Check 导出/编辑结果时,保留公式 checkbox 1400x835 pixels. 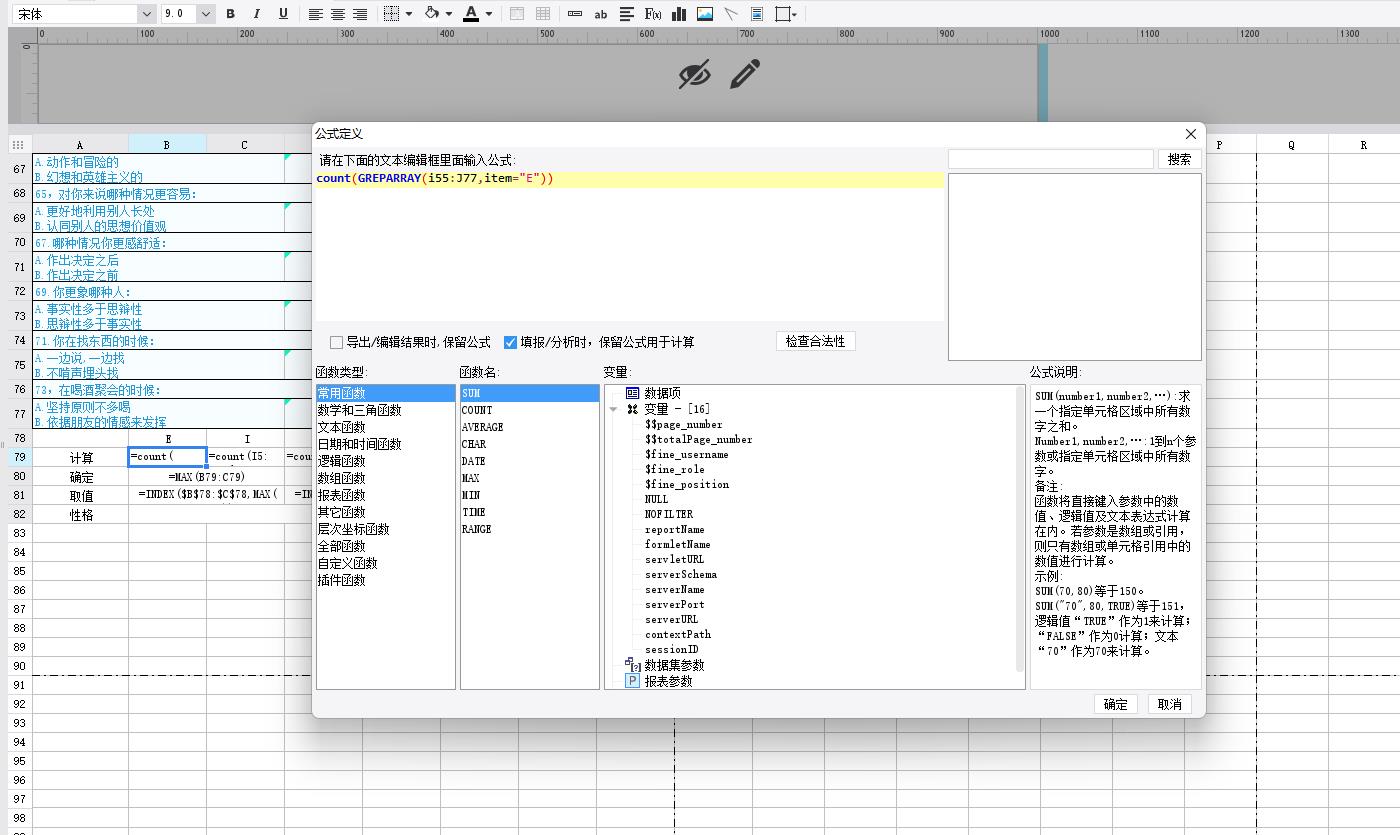point(337,342)
